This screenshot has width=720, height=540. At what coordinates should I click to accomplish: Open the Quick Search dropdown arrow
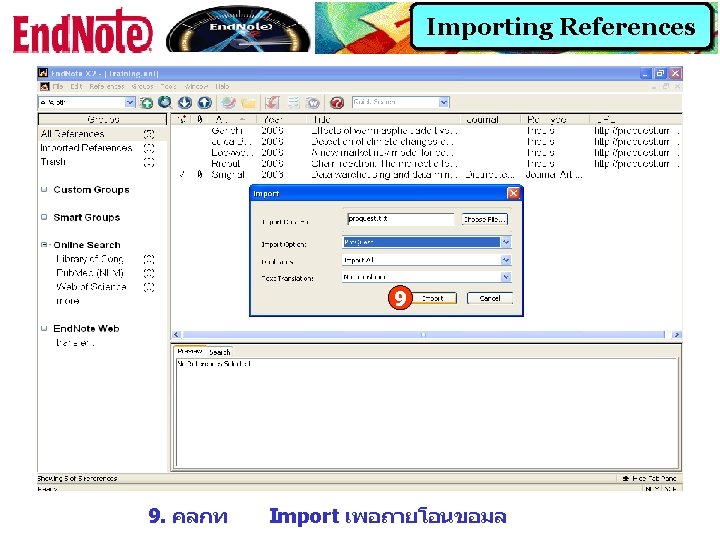pyautogui.click(x=444, y=102)
